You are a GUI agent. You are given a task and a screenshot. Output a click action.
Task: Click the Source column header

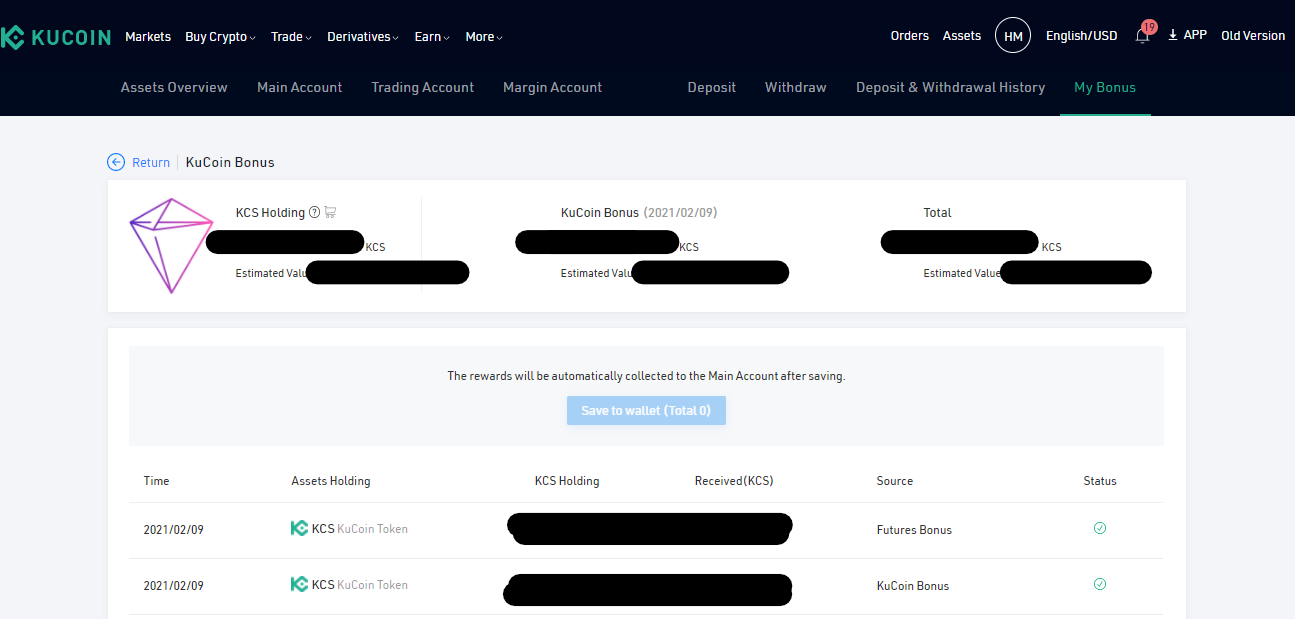(895, 481)
